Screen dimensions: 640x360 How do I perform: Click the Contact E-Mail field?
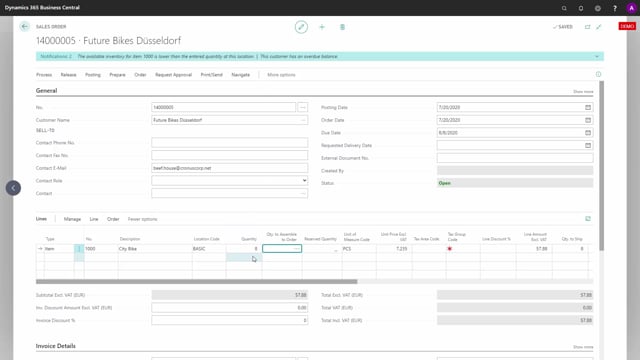pos(229,168)
